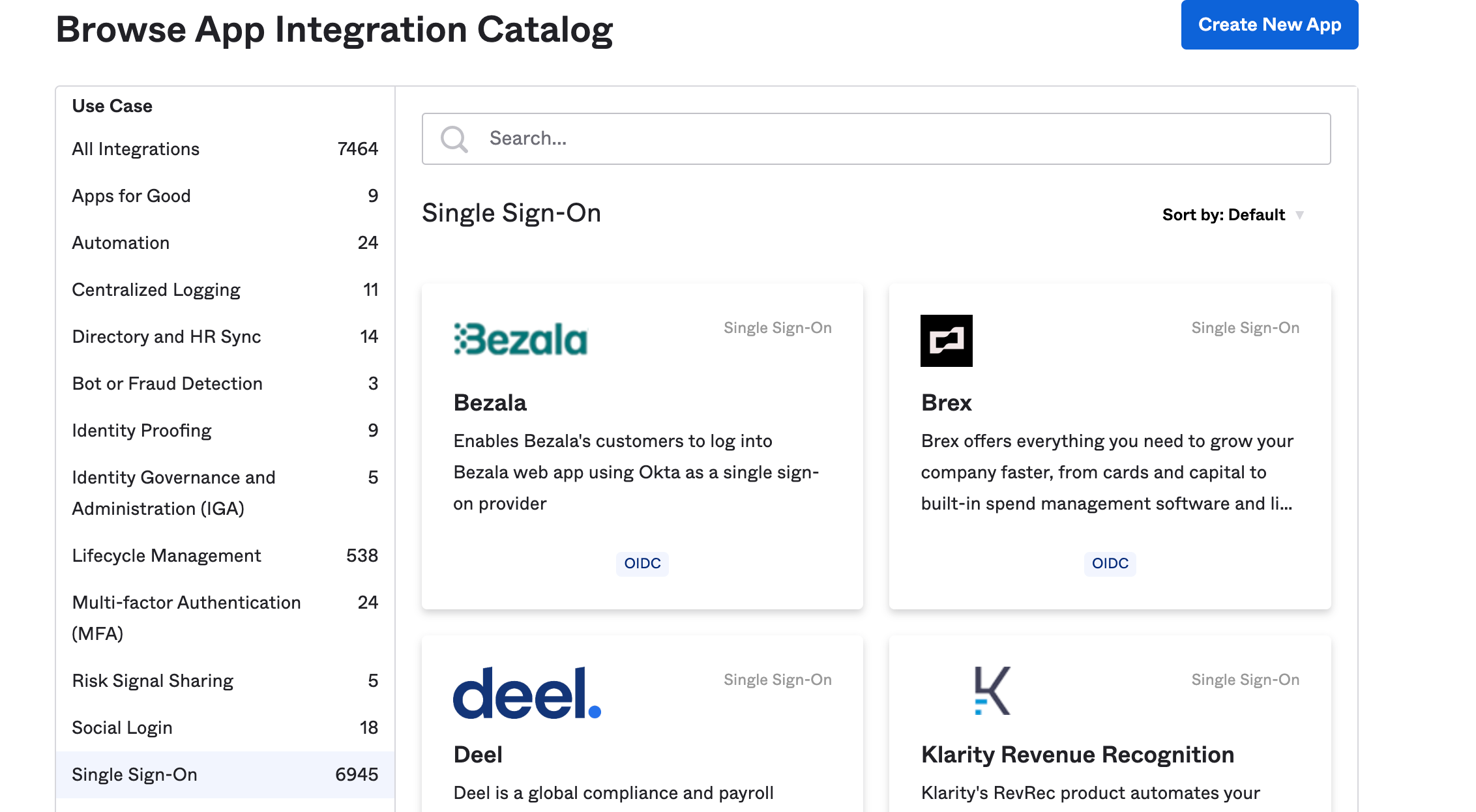Open the Brex app title link
1476x812 pixels.
click(946, 403)
